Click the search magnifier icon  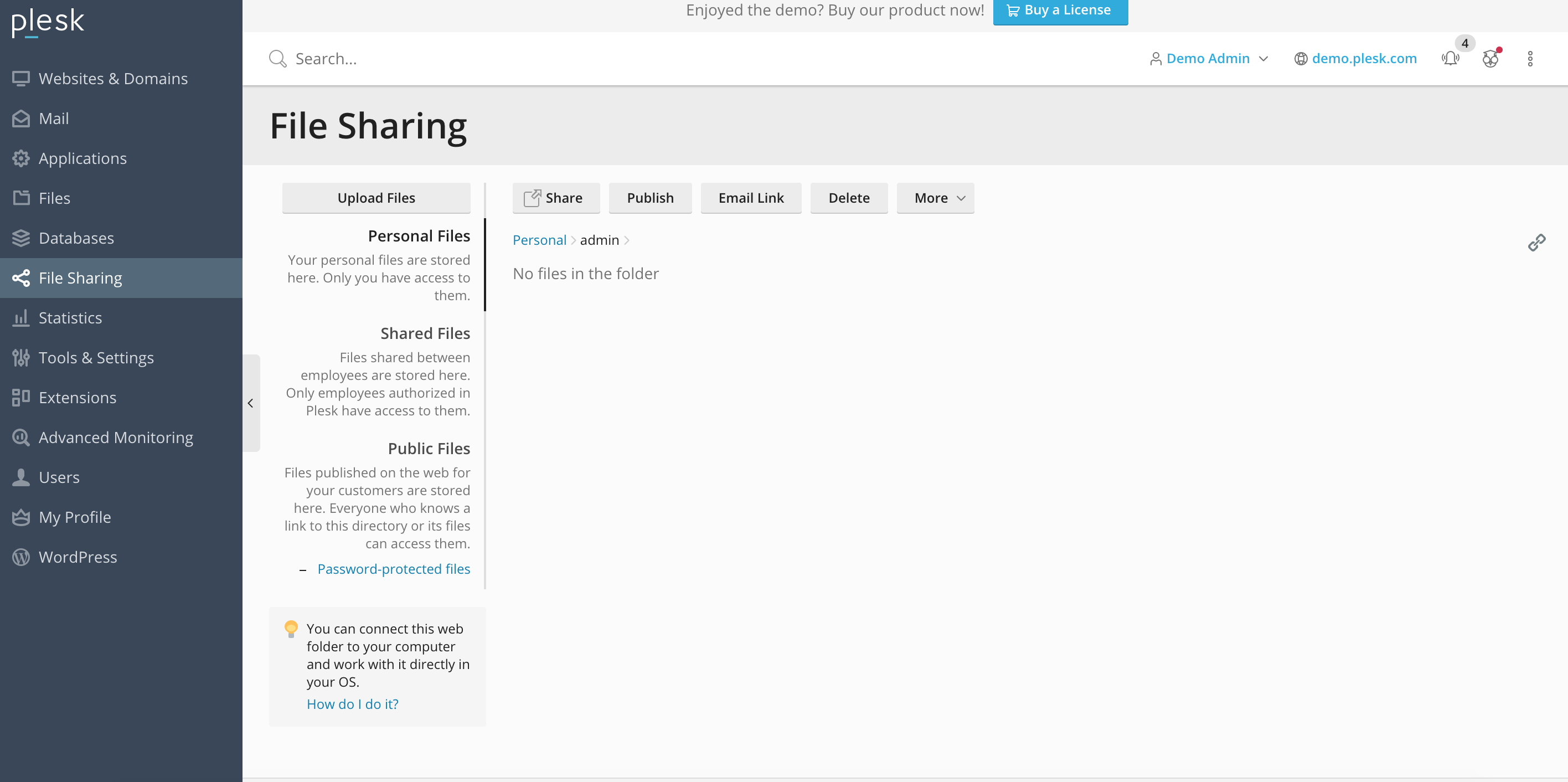point(277,59)
